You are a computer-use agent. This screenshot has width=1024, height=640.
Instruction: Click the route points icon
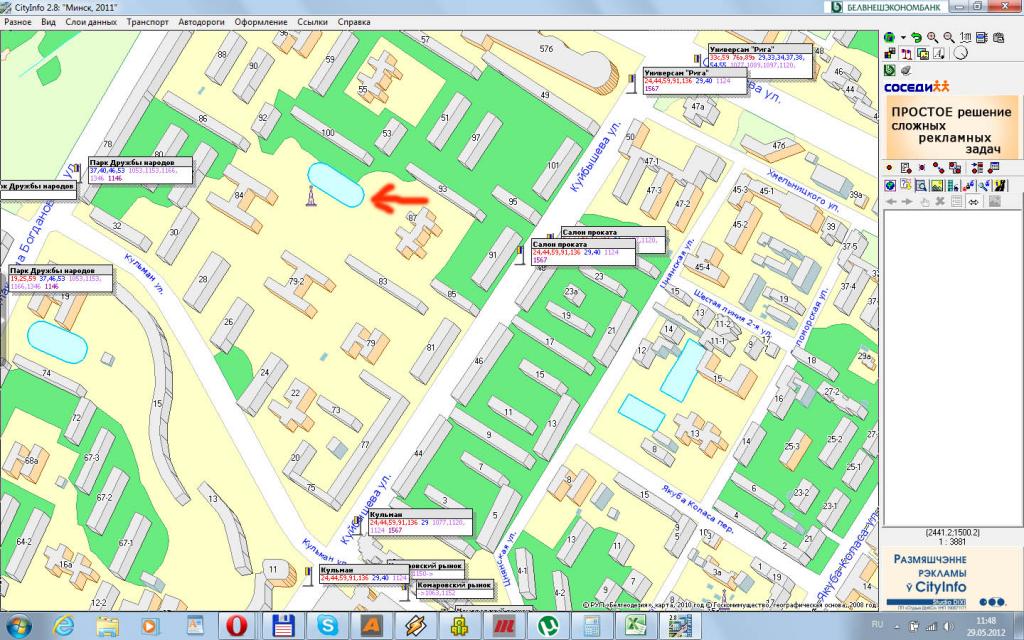[969, 185]
